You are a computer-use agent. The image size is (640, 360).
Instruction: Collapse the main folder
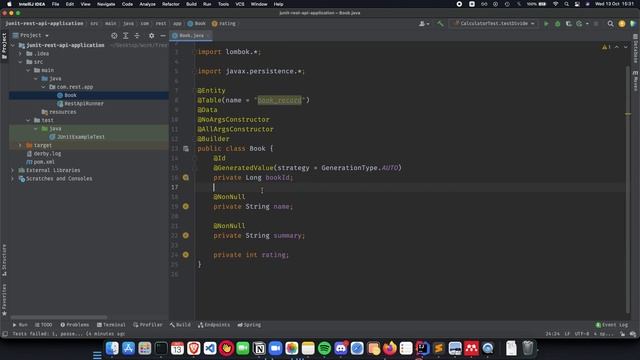click(x=28, y=70)
